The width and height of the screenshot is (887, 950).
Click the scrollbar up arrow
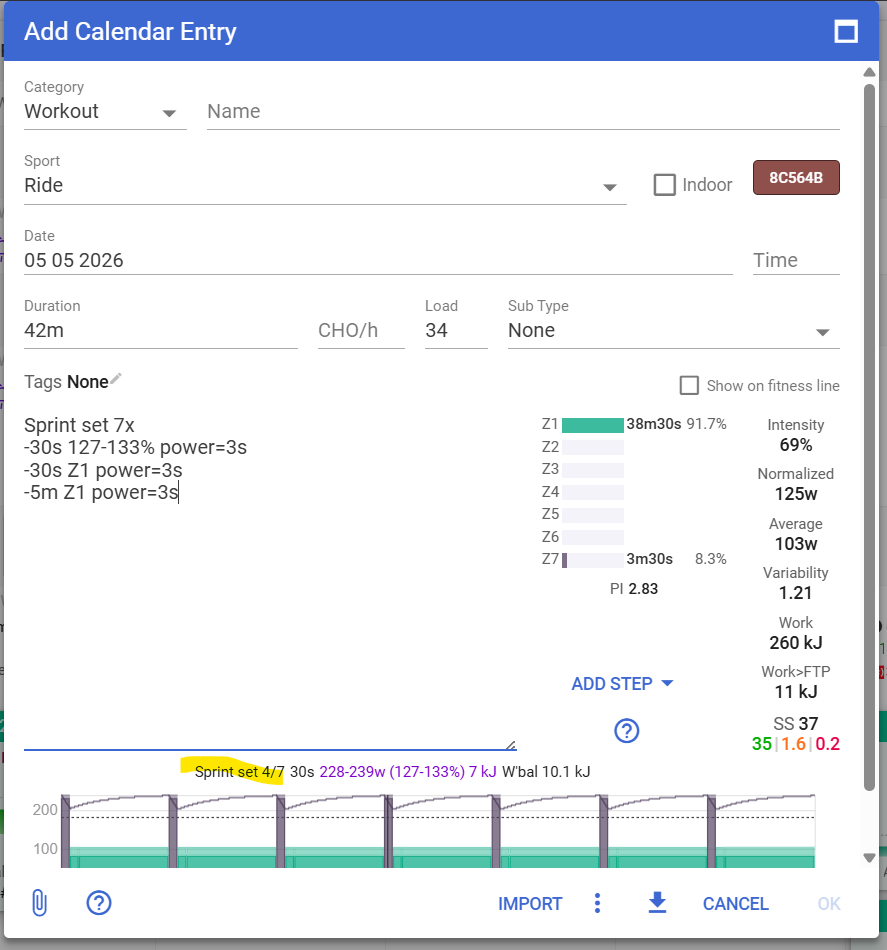coord(869,72)
